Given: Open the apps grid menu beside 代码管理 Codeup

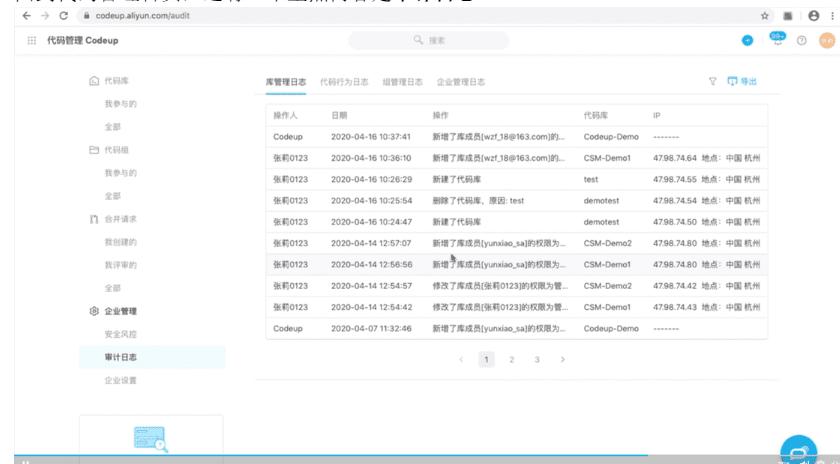Looking at the screenshot, I should (x=32, y=41).
